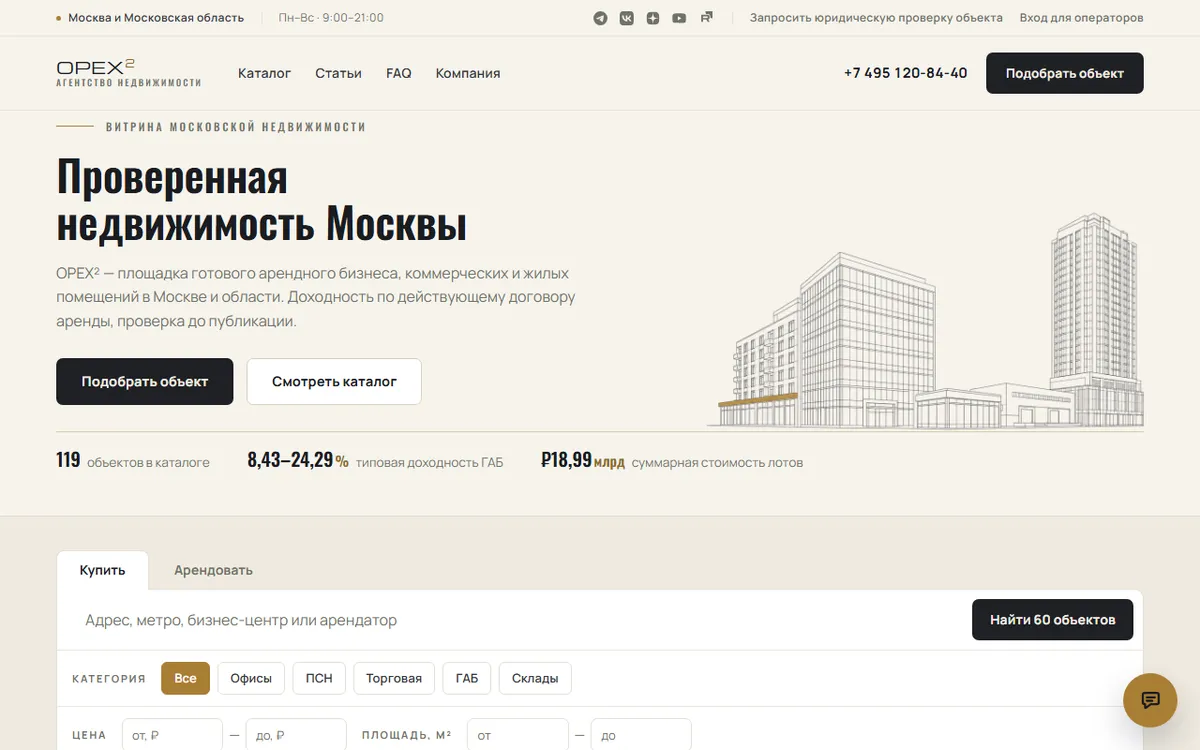Select the ПСН category filter
The width and height of the screenshot is (1200, 750).
point(319,678)
